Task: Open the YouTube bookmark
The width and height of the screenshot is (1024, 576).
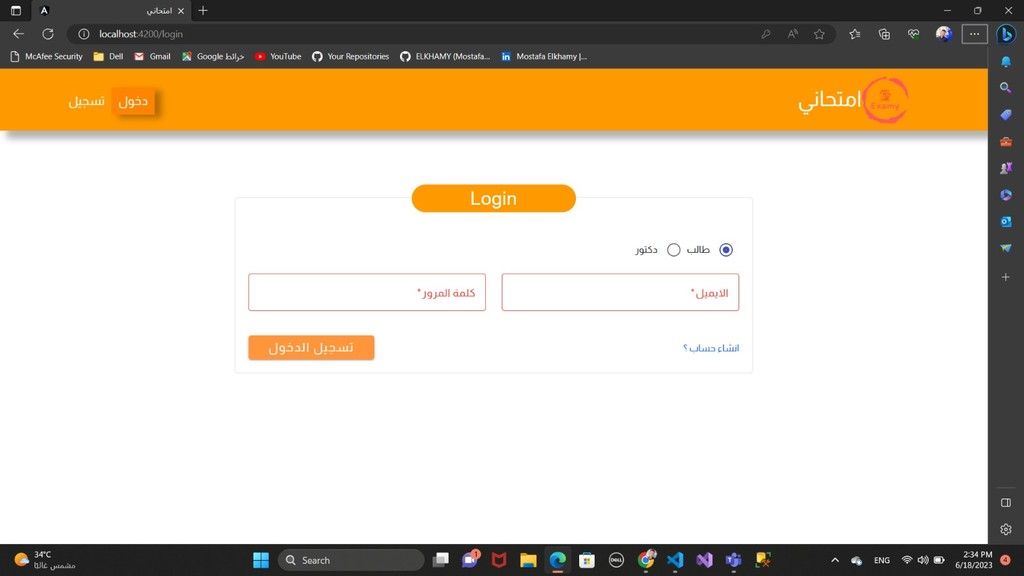Action: (278, 56)
